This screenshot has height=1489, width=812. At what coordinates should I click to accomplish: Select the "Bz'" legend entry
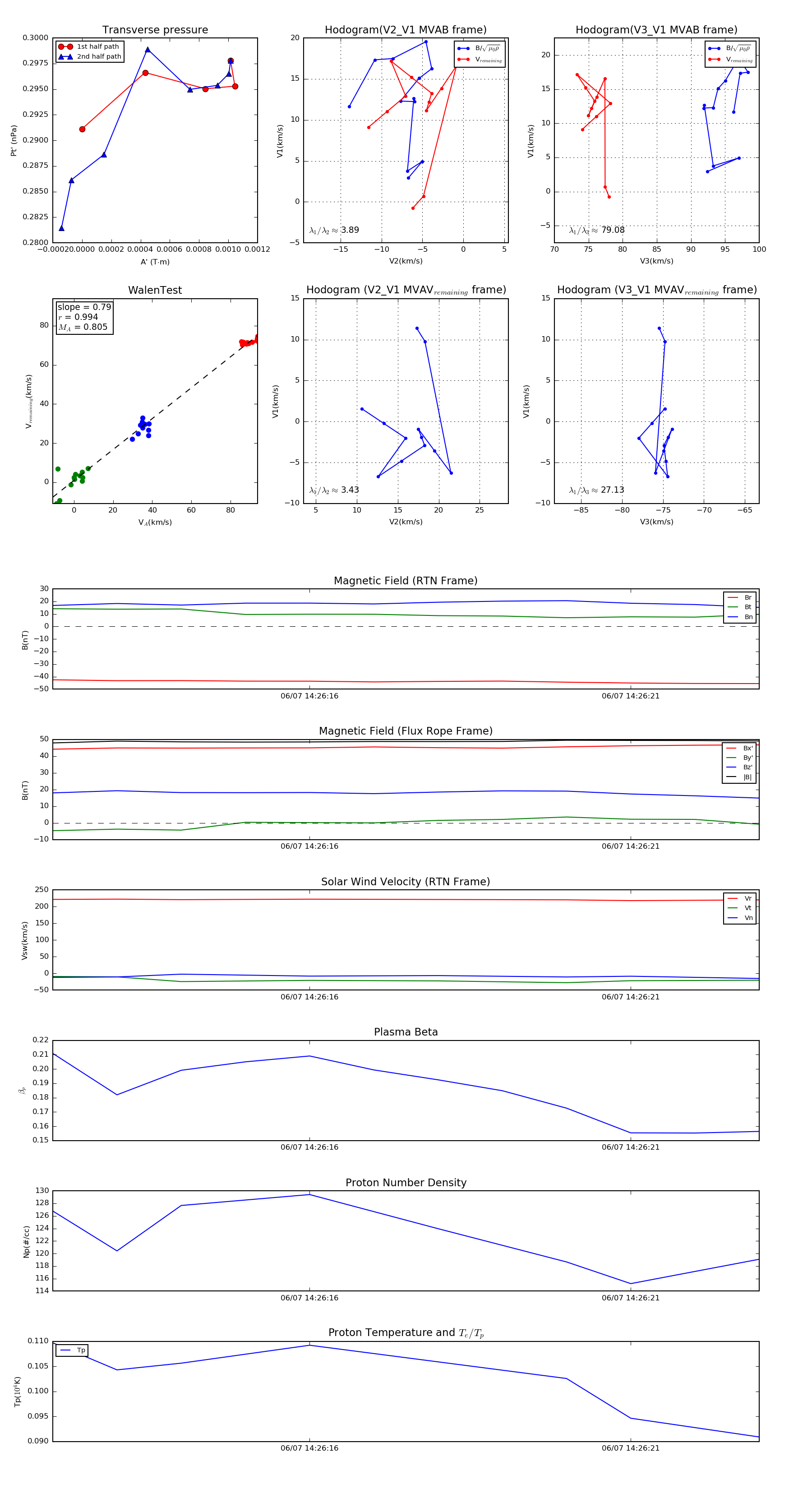pos(739,768)
